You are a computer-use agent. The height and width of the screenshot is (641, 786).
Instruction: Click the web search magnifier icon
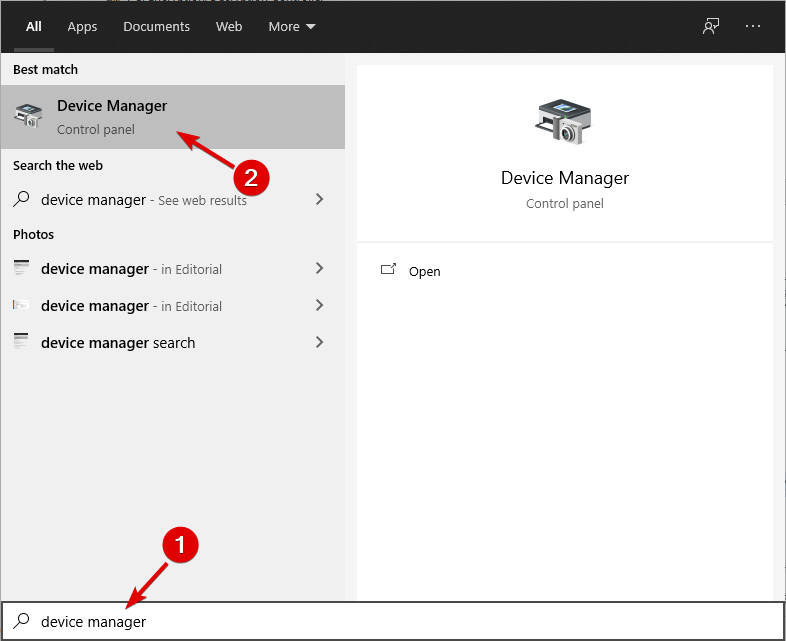pyautogui.click(x=22, y=200)
